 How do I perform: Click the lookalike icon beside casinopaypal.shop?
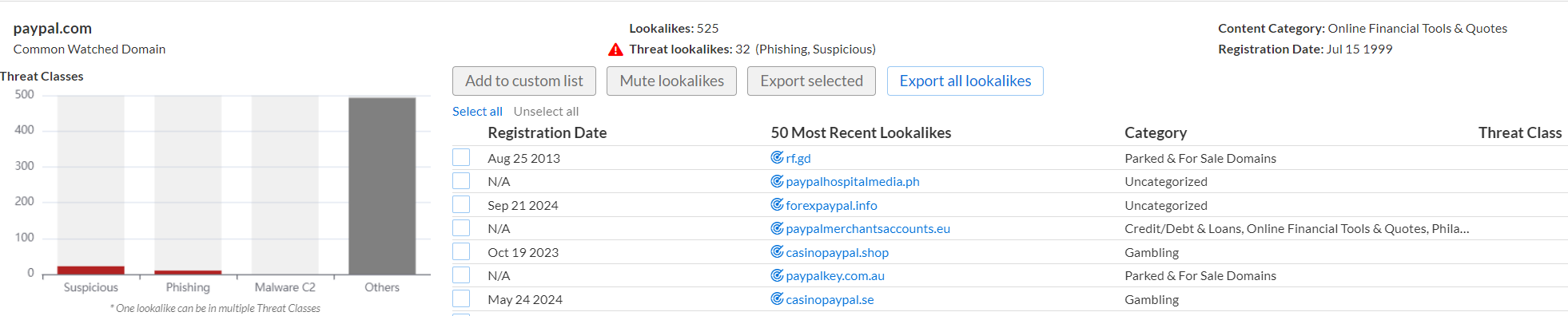pyautogui.click(x=777, y=251)
